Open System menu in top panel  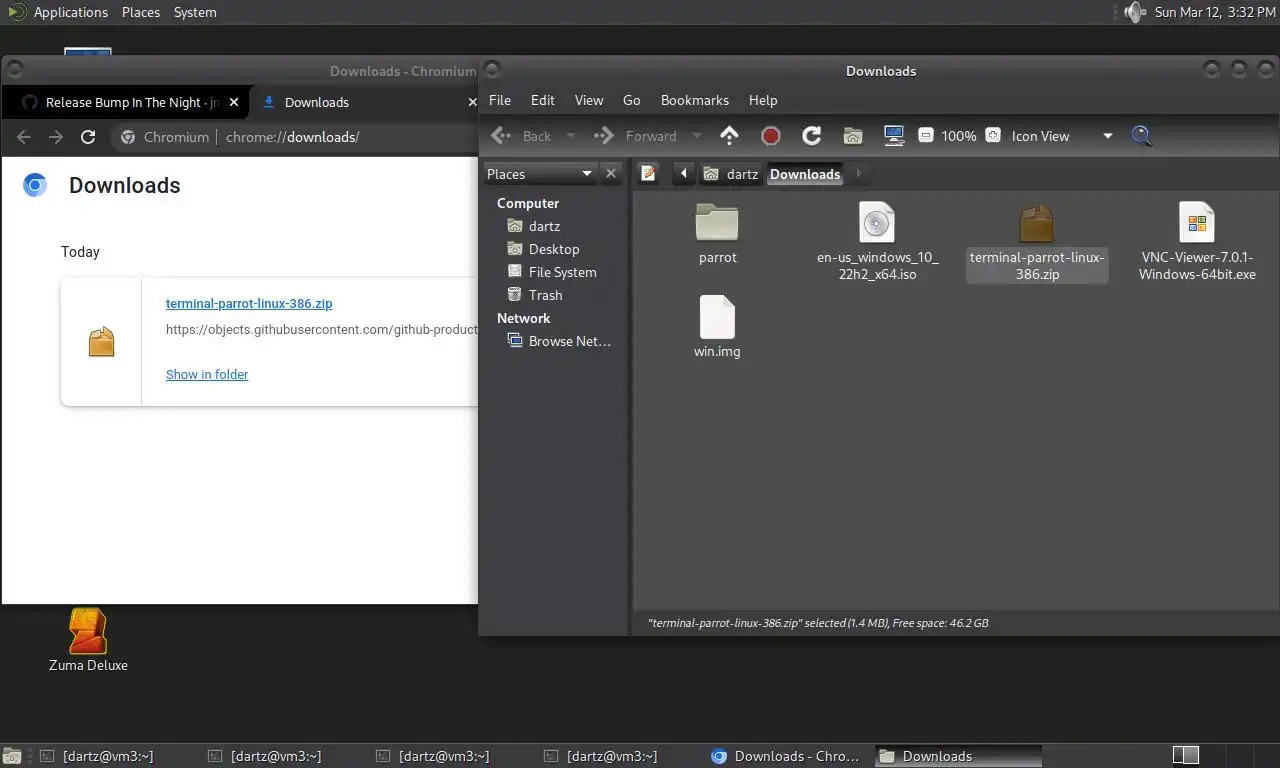coord(195,12)
